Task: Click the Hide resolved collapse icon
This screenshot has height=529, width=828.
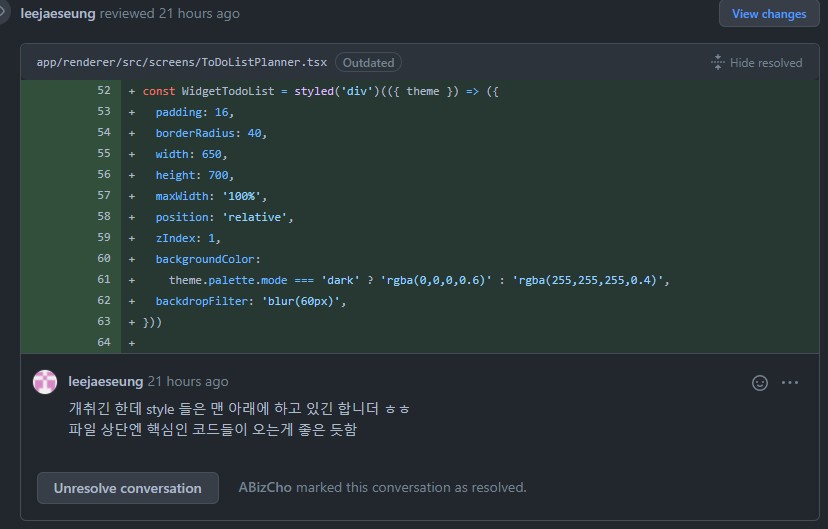Action: [x=718, y=62]
